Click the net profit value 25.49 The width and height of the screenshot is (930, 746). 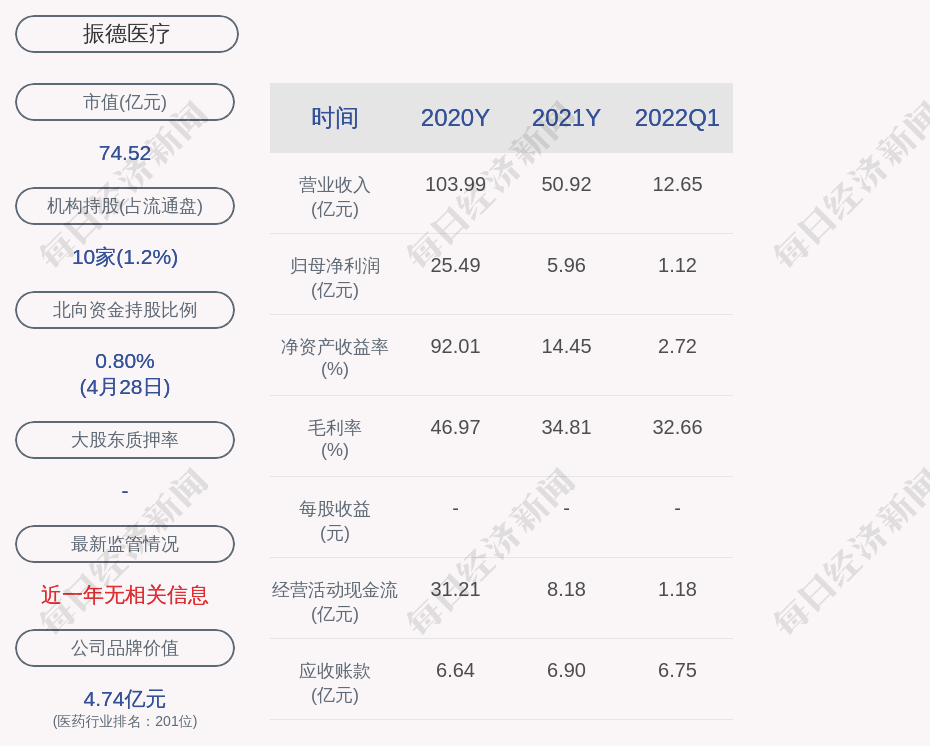pos(456,265)
